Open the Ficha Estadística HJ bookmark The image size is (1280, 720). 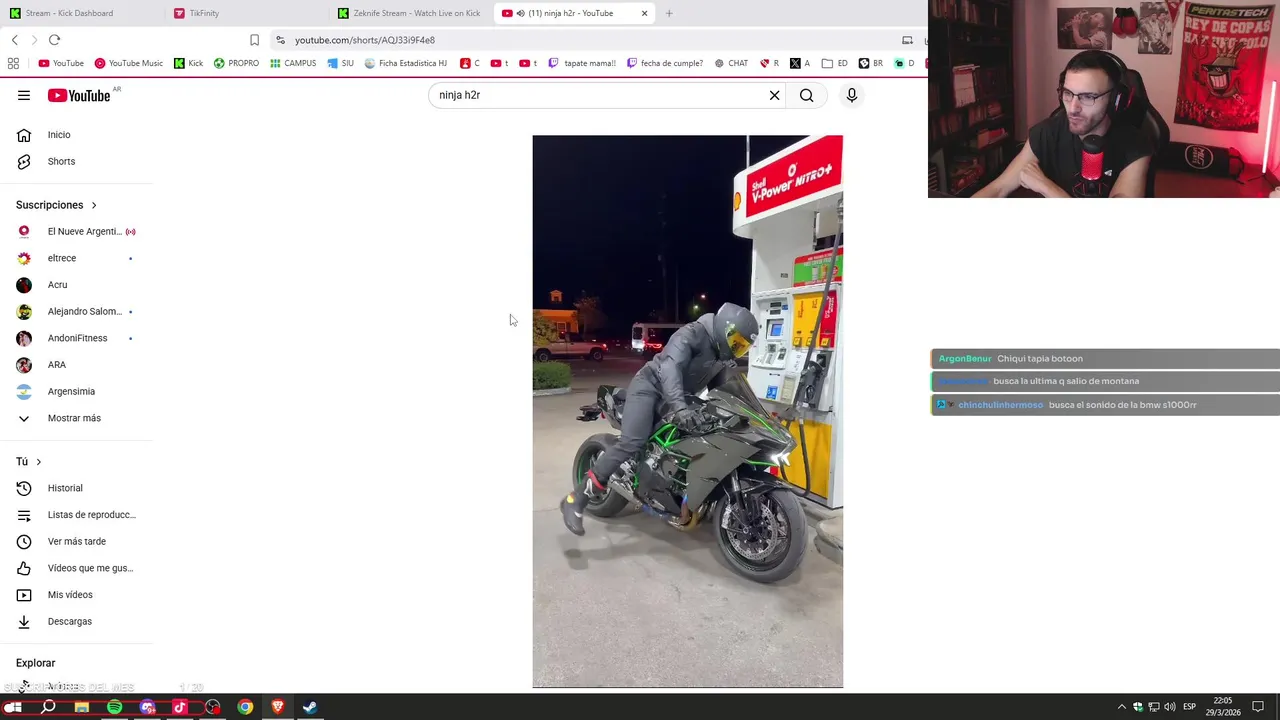click(405, 63)
